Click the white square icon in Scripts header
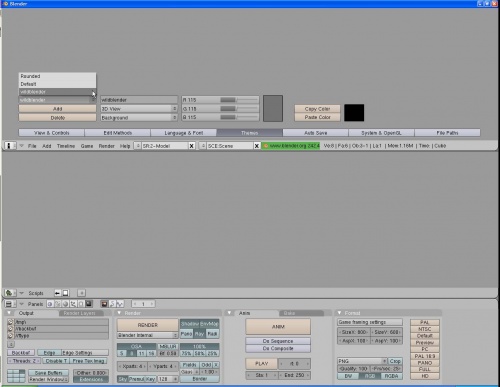Screen dimensions: 500x387 (x=65, y=293)
